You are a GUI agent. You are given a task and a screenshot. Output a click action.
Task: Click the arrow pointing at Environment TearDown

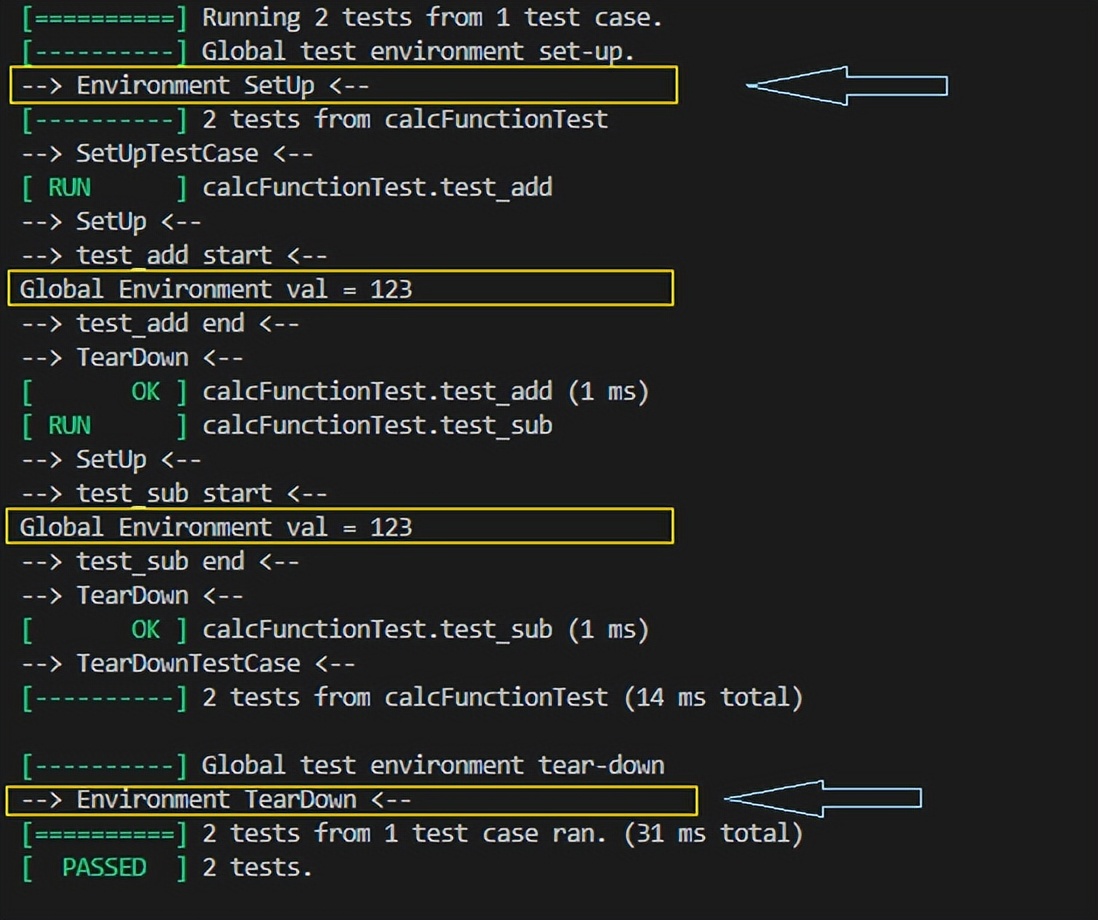pos(822,798)
